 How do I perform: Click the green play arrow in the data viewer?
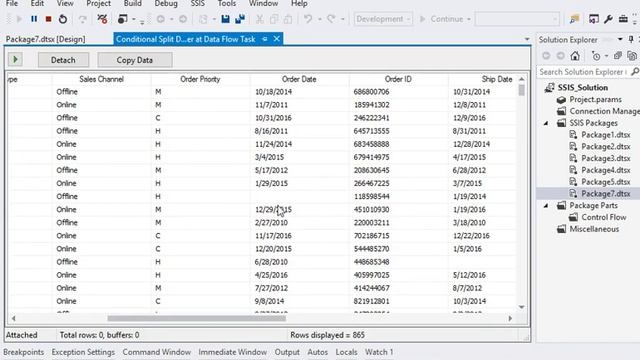[x=15, y=60]
